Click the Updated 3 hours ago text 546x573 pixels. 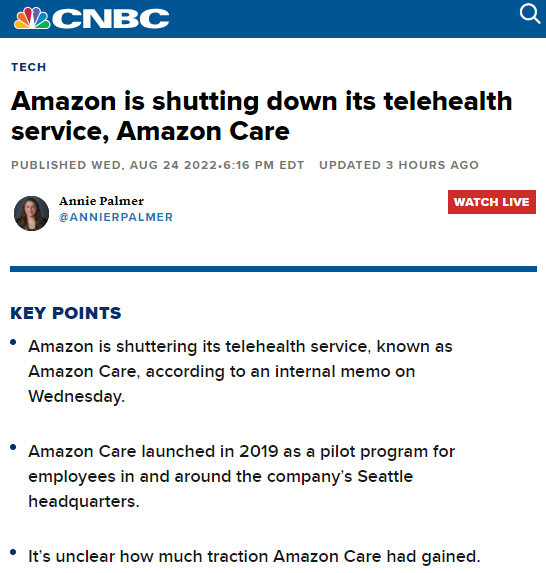tap(399, 165)
